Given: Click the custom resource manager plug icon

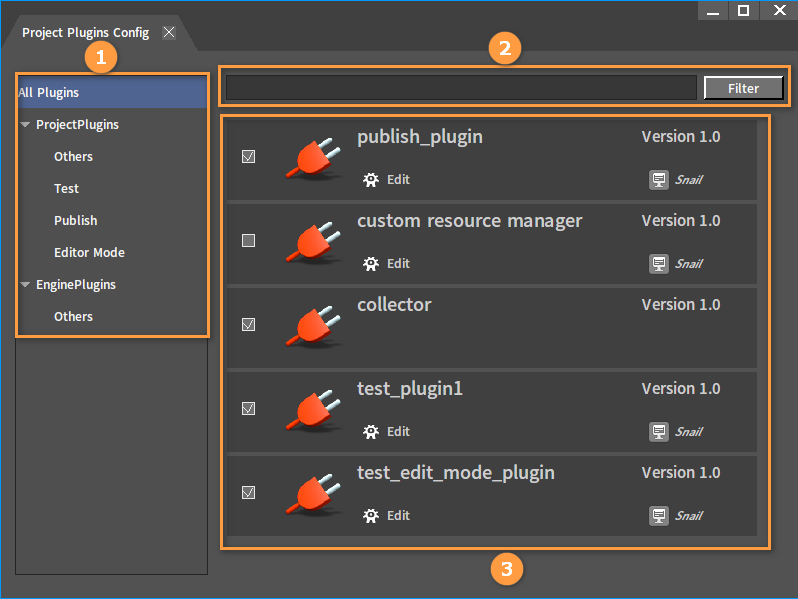Looking at the screenshot, I should coord(313,242).
